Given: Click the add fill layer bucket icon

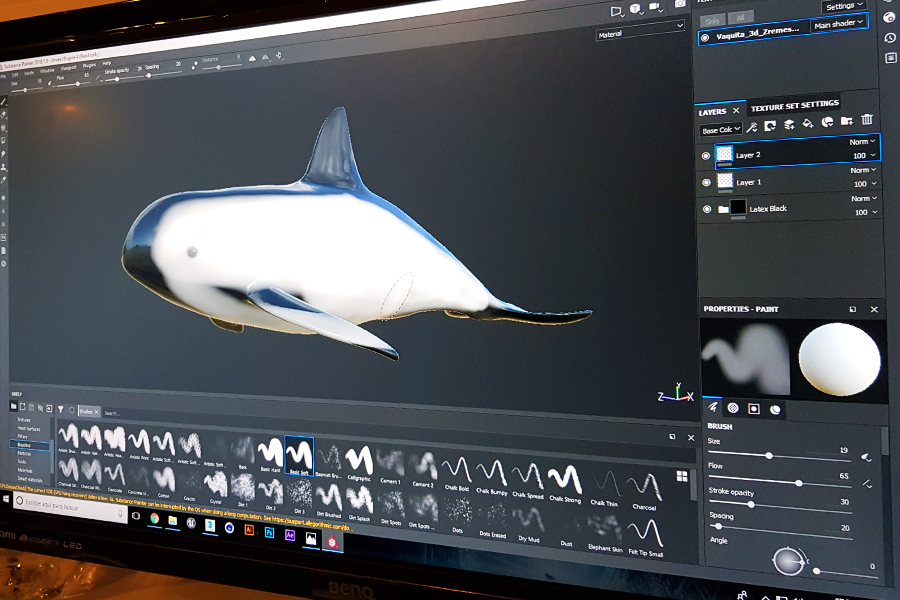Looking at the screenshot, I should click(808, 124).
